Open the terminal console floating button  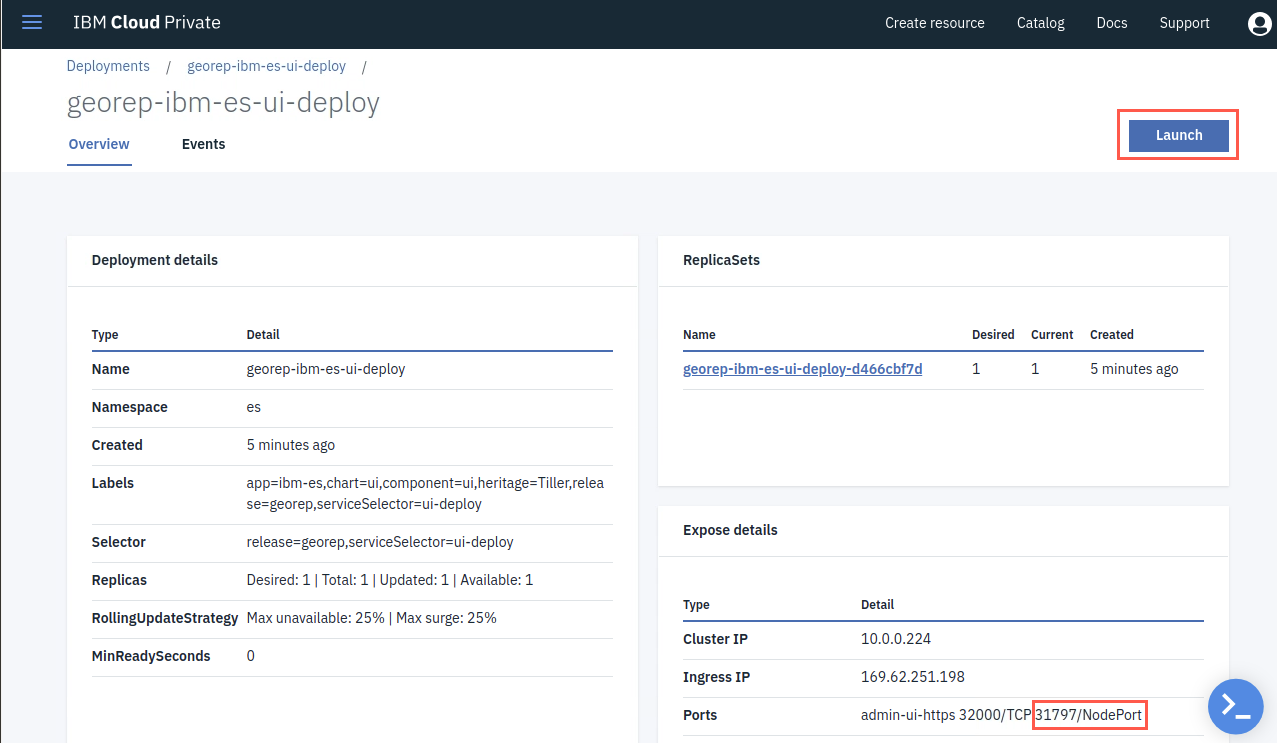pyautogui.click(x=1235, y=706)
